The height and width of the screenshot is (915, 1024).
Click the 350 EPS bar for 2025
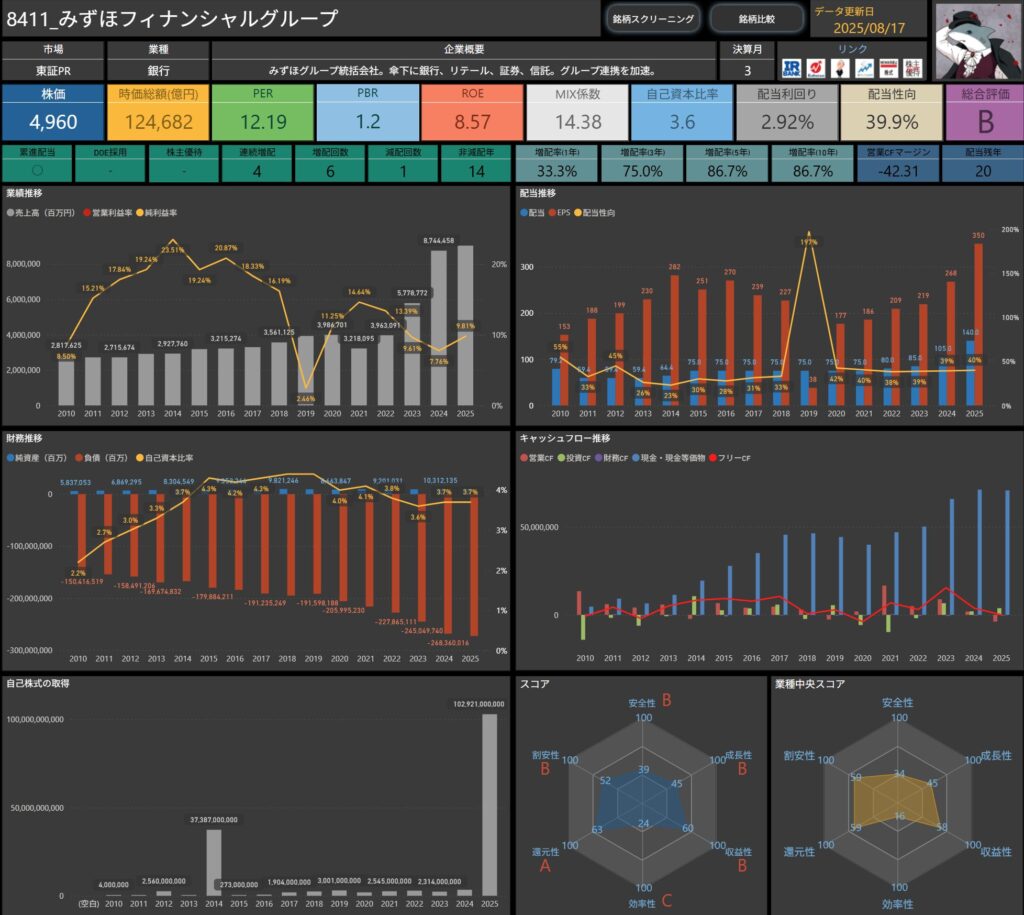point(978,324)
